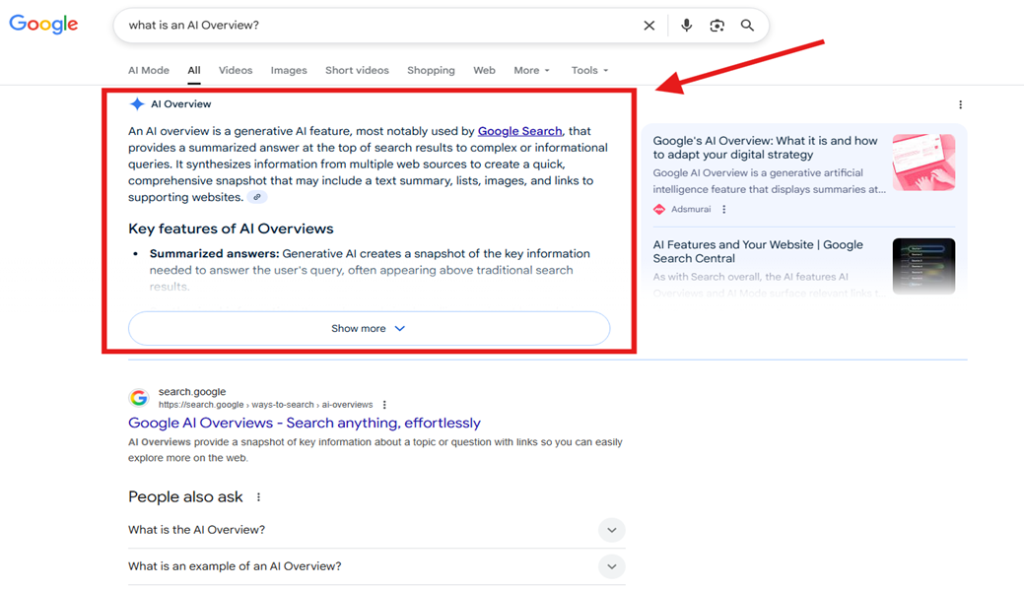Image resolution: width=1024 pixels, height=590 pixels.
Task: Click the Google logo to go home
Action: point(43,24)
